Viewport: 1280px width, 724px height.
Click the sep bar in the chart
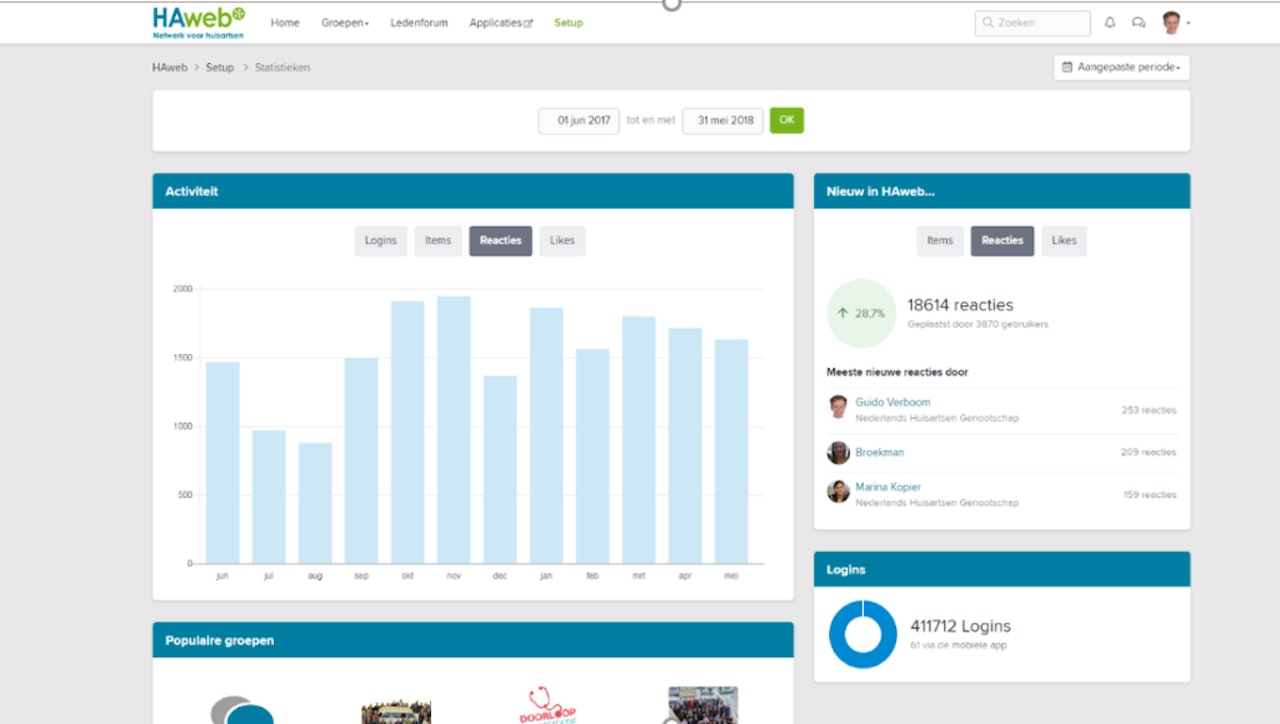coord(361,461)
